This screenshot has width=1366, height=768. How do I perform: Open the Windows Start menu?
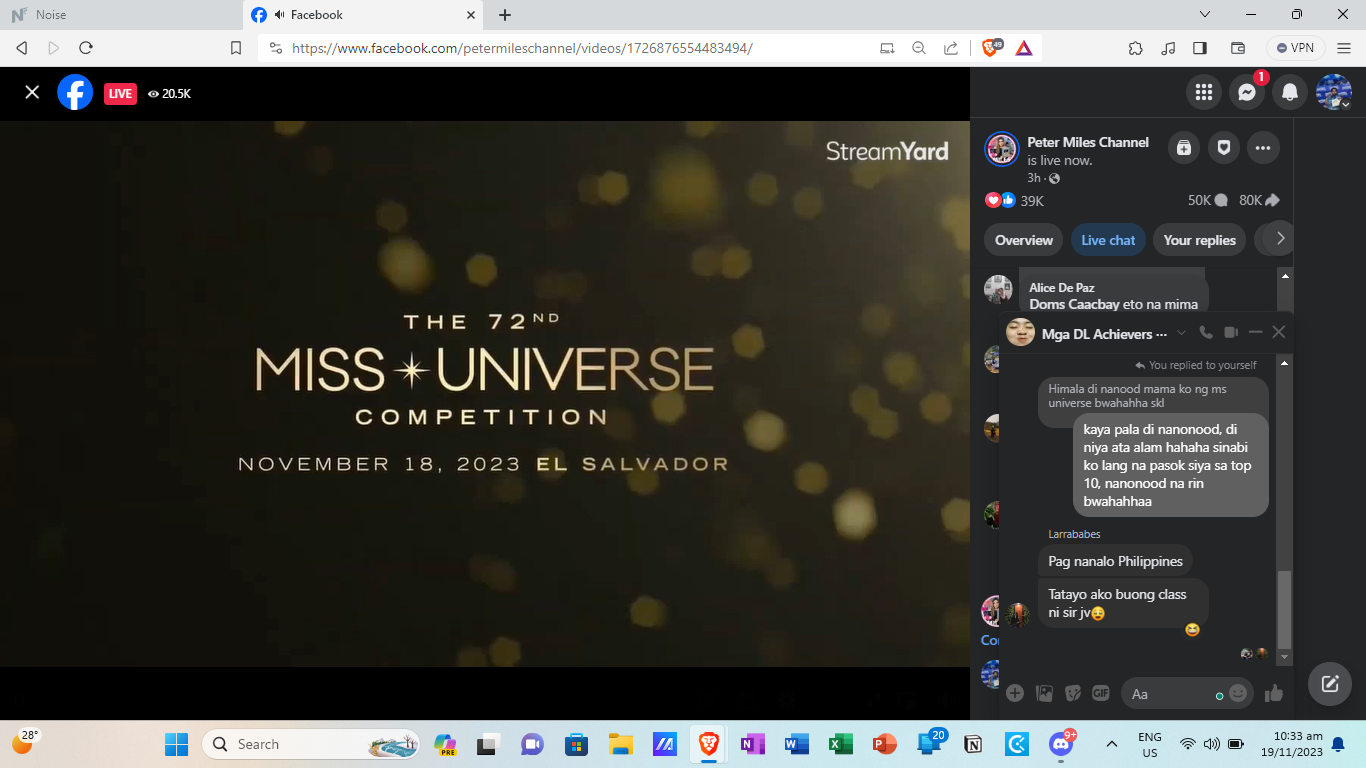point(177,744)
